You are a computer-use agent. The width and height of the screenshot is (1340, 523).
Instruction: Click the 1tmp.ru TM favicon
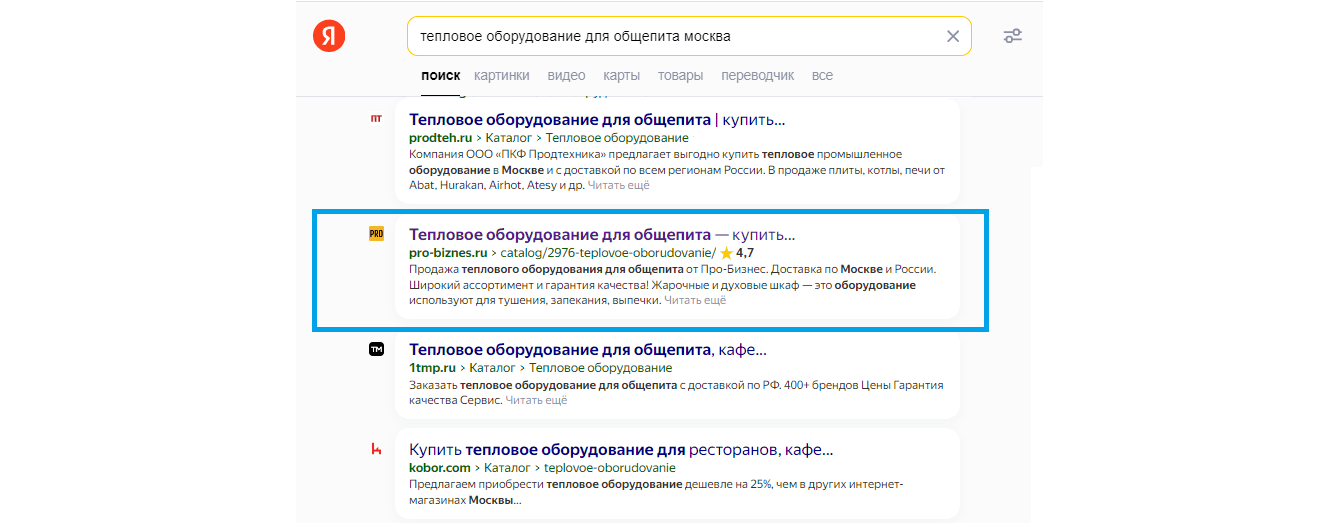click(376, 349)
